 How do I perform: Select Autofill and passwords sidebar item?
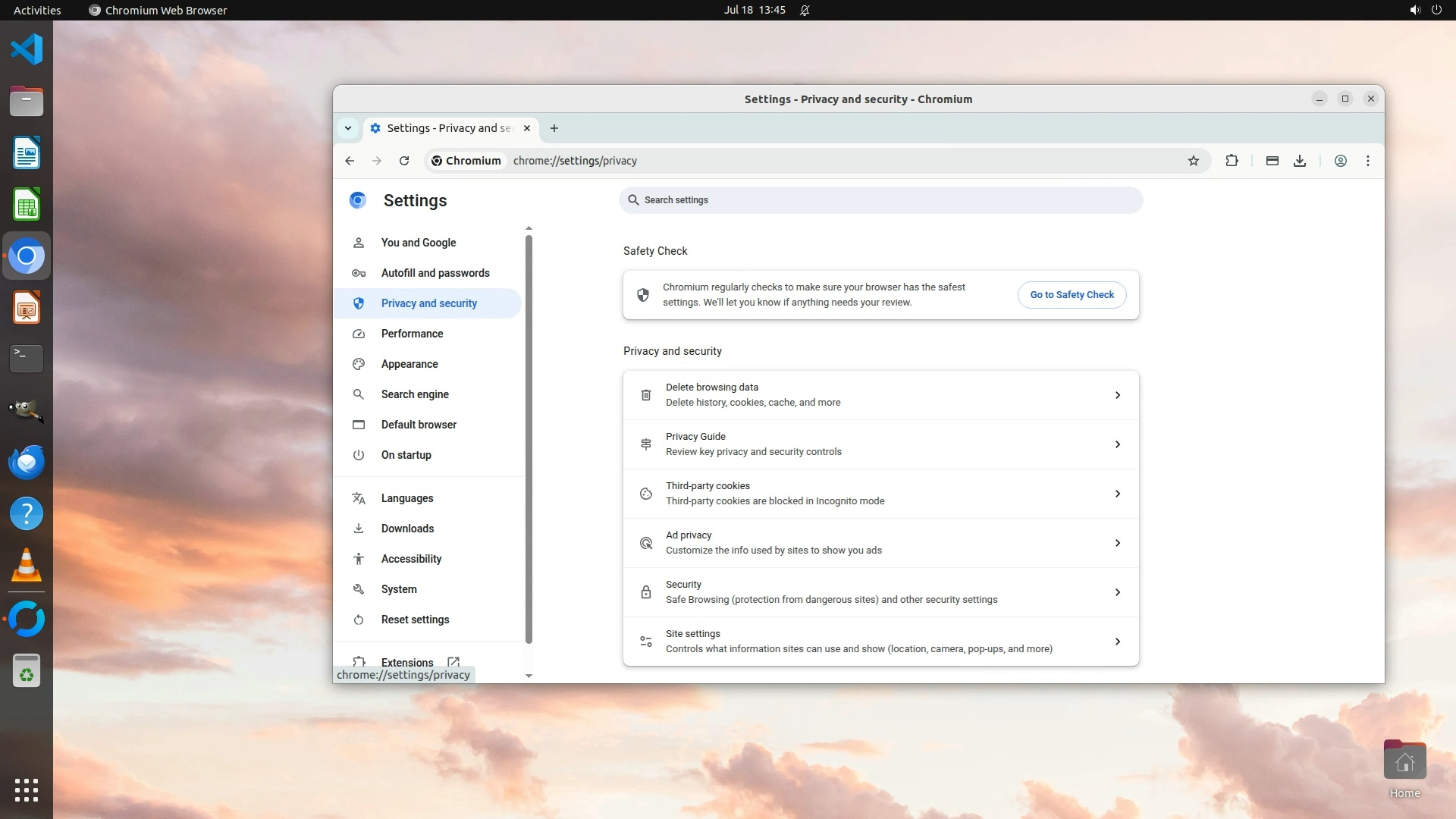click(435, 273)
